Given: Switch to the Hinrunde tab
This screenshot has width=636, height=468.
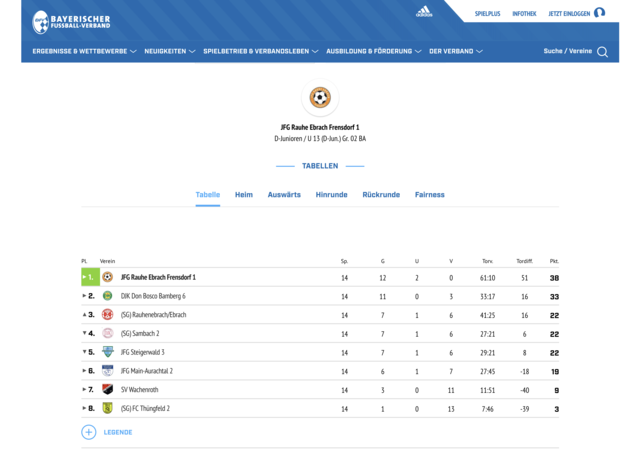Looking at the screenshot, I should point(331,195).
